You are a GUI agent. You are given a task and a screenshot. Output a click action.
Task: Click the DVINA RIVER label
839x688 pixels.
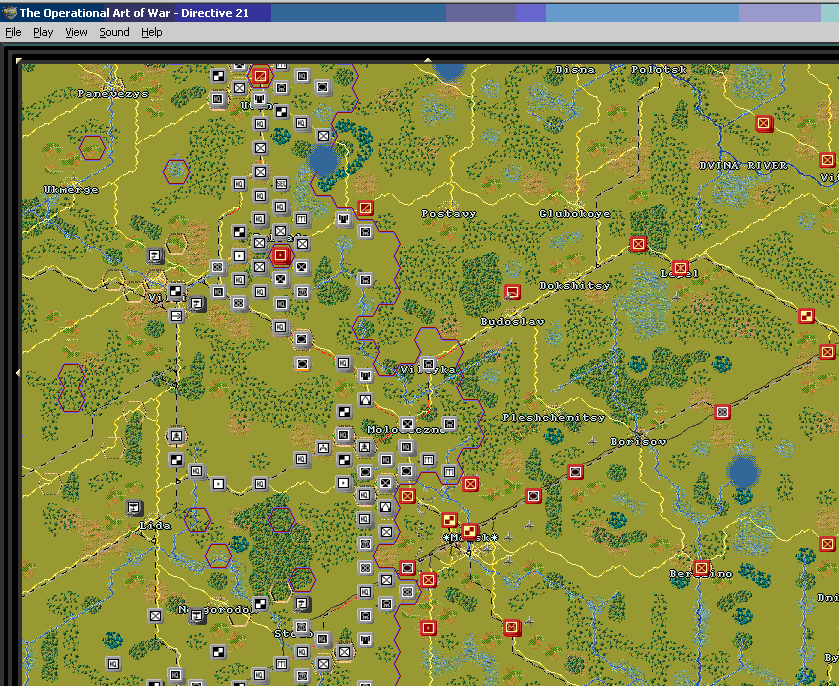coord(743,166)
